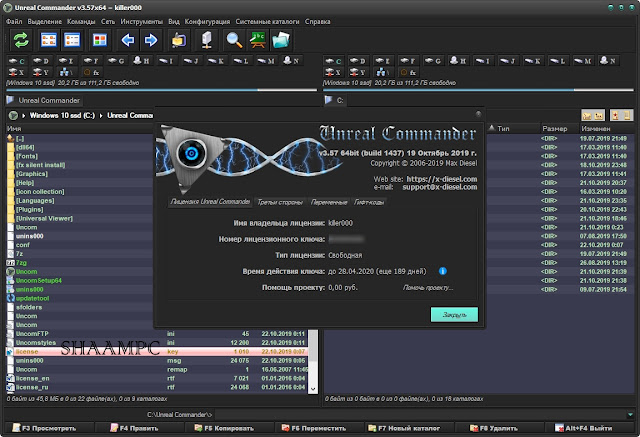Viewport: 640px width, 437px height.
Task: Click the red star button in right panel
Action: point(615,116)
